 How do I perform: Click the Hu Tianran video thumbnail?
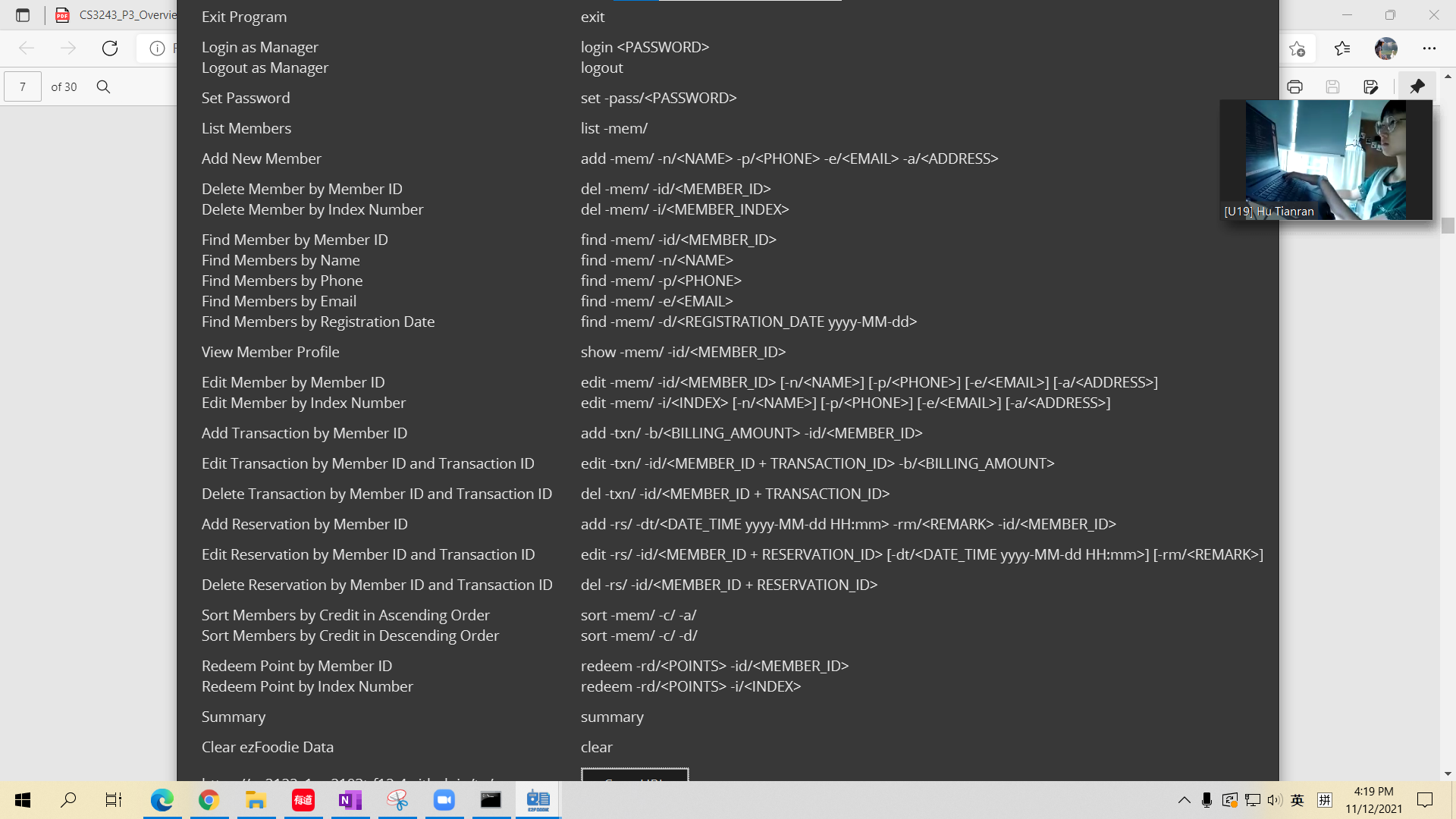coord(1326,159)
